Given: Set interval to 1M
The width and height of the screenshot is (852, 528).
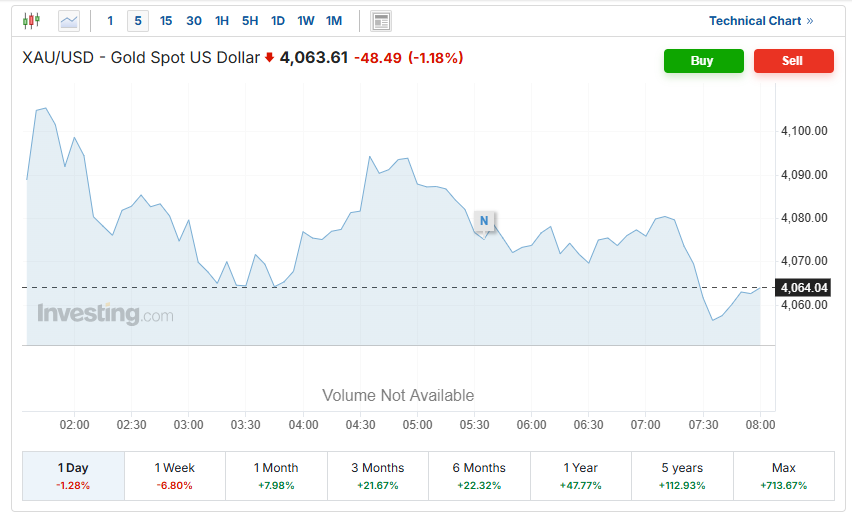Looking at the screenshot, I should 334,21.
